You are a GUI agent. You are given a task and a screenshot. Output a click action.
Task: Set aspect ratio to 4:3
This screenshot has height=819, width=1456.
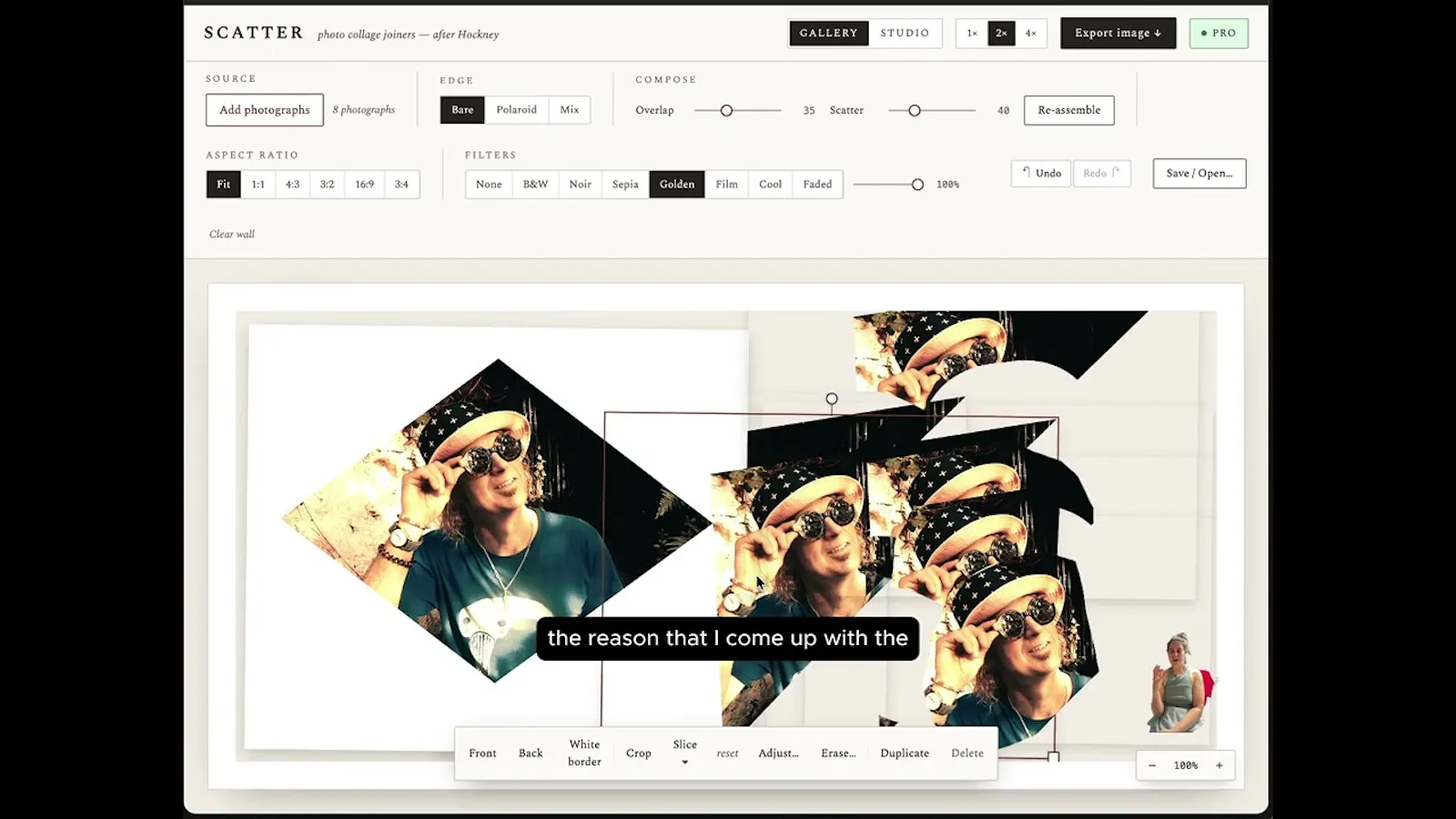point(292,184)
